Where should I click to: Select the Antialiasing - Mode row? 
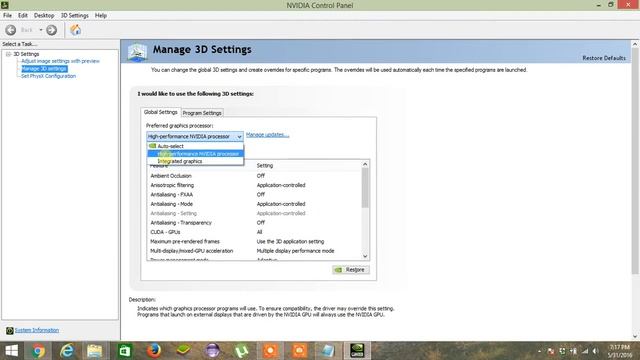(x=254, y=204)
